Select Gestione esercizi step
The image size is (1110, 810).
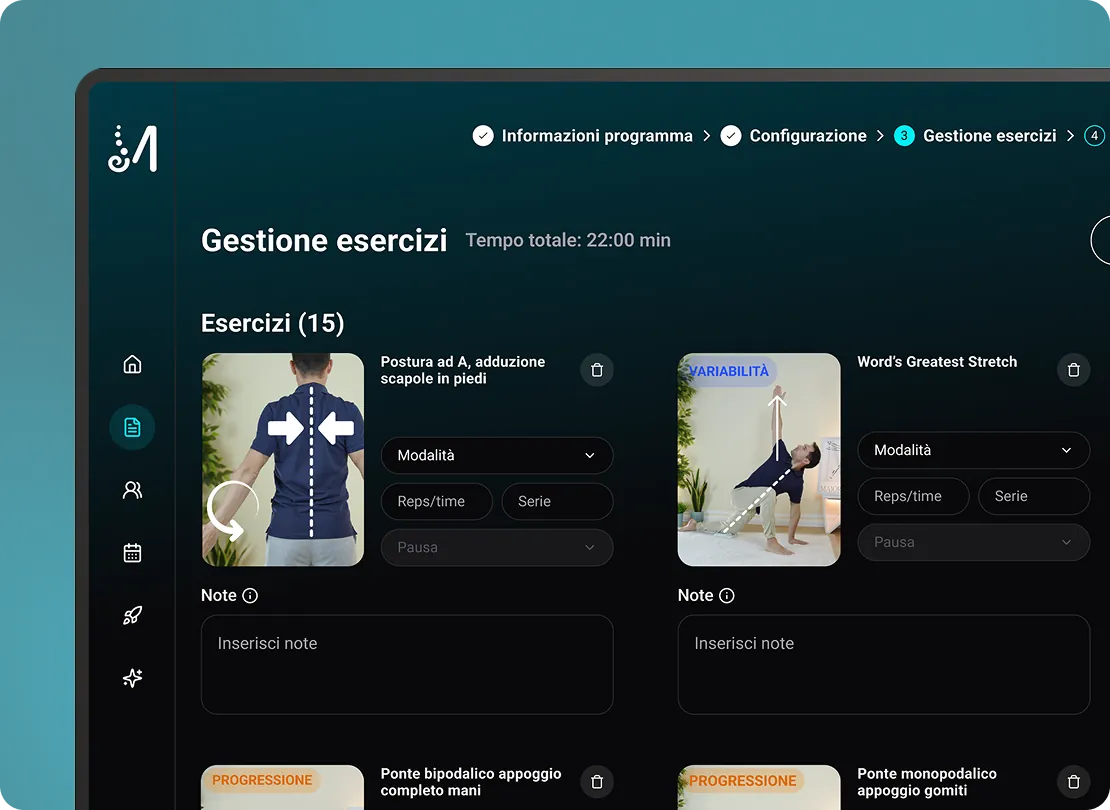click(x=989, y=135)
